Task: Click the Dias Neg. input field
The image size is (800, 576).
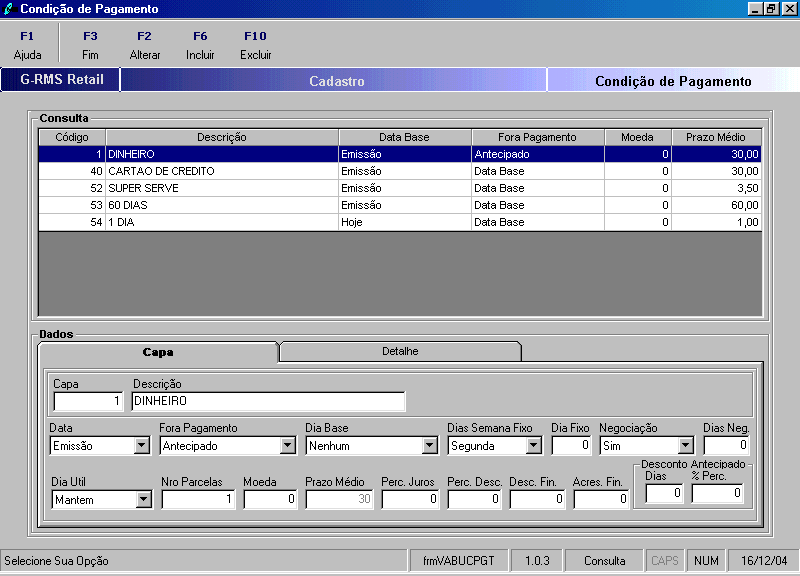Action: point(727,445)
